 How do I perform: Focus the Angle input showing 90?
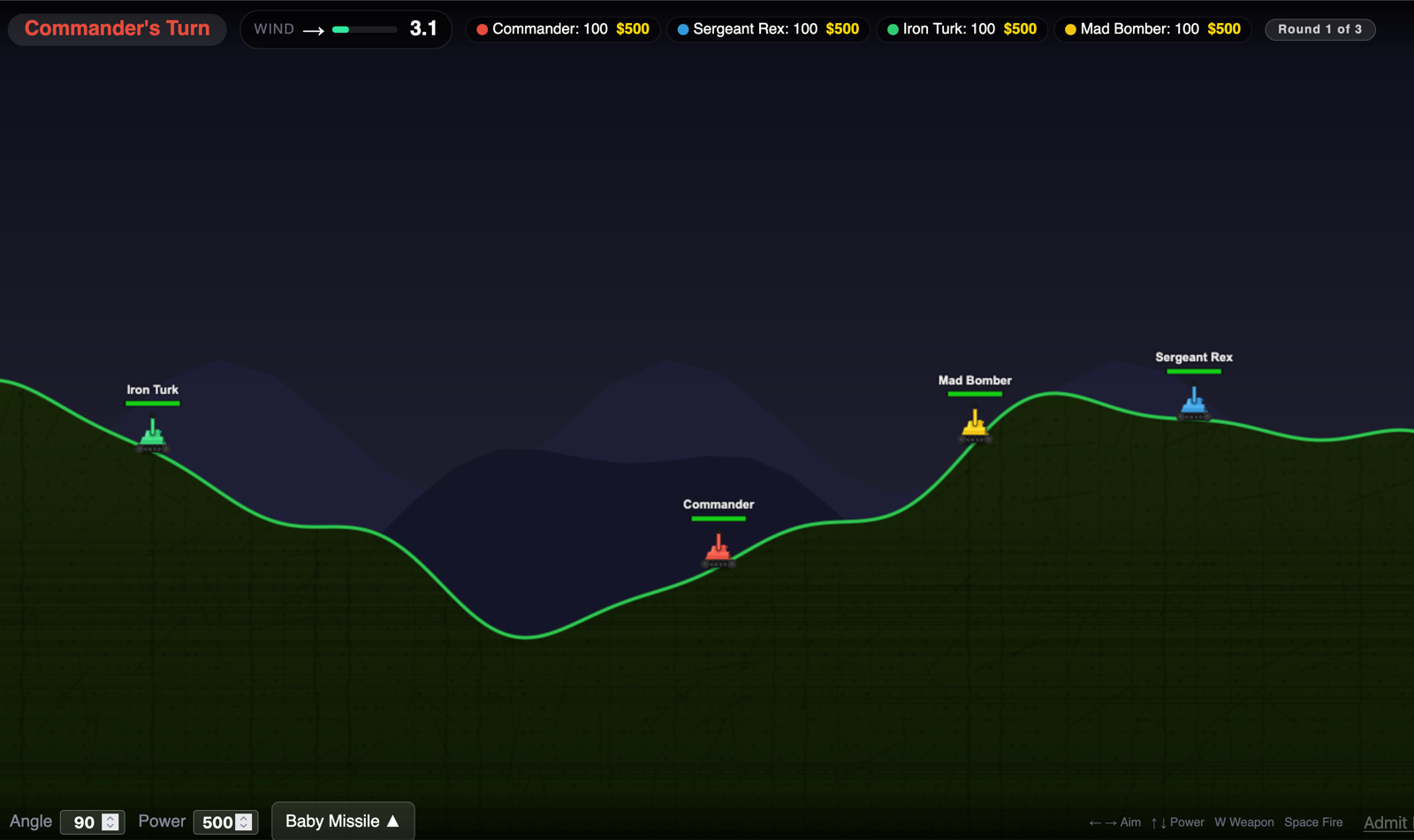92,822
